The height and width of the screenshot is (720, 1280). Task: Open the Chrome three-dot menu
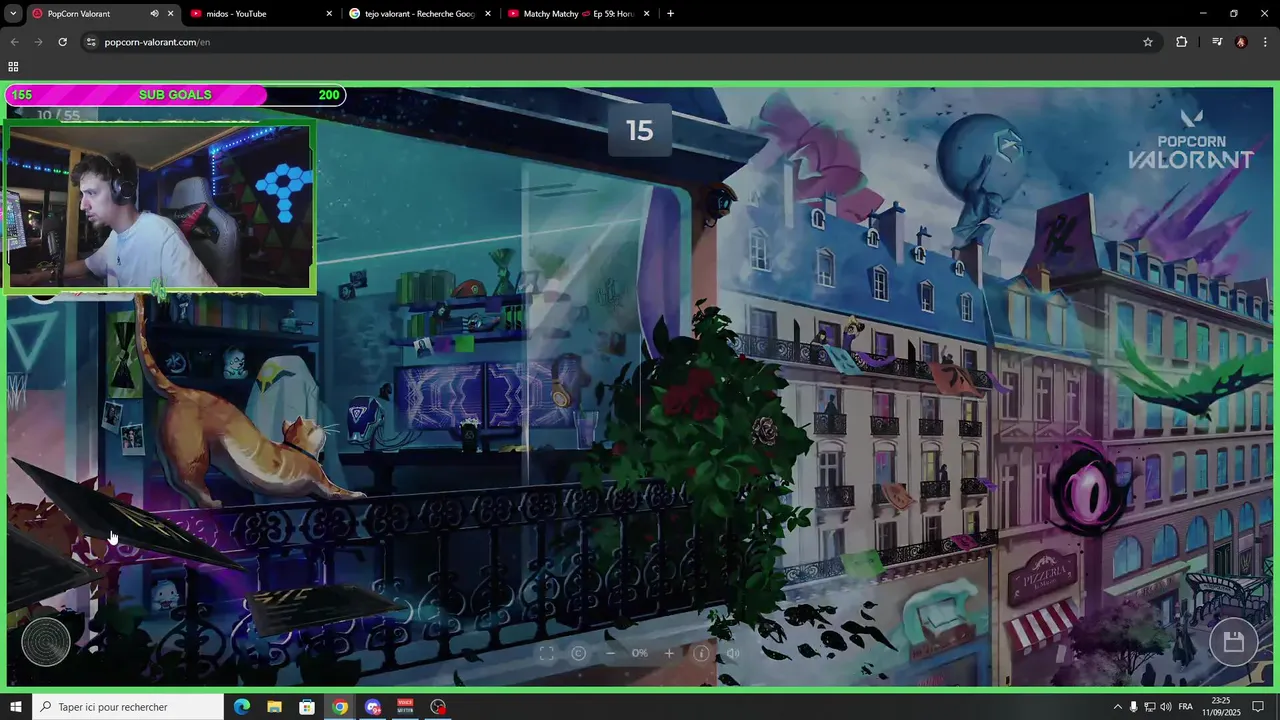[x=1266, y=42]
